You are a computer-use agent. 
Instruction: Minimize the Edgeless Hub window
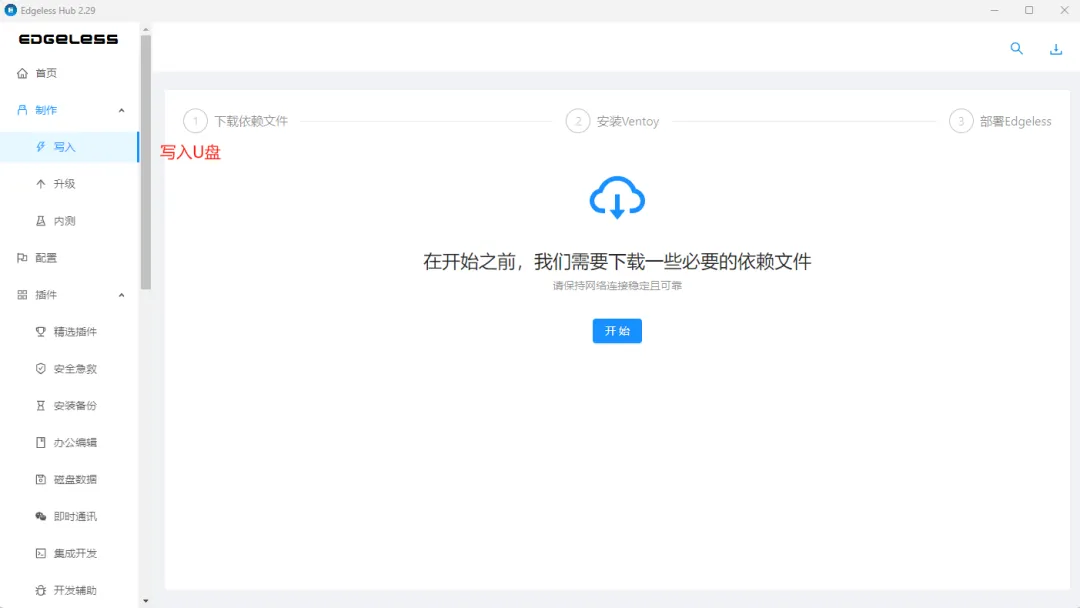(994, 10)
